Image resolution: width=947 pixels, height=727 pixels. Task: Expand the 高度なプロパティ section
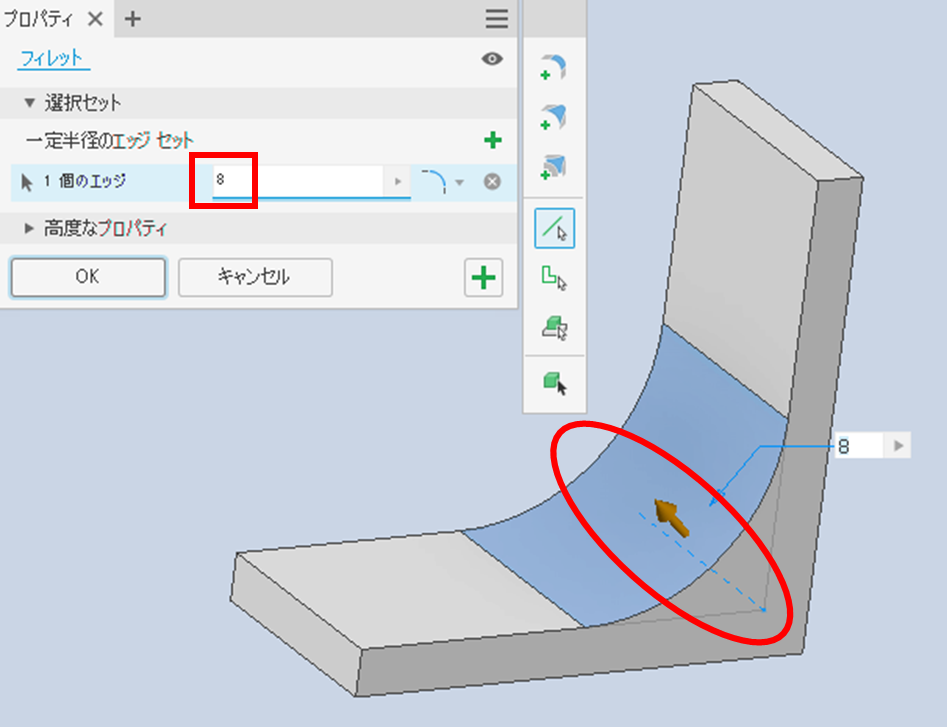[x=28, y=228]
